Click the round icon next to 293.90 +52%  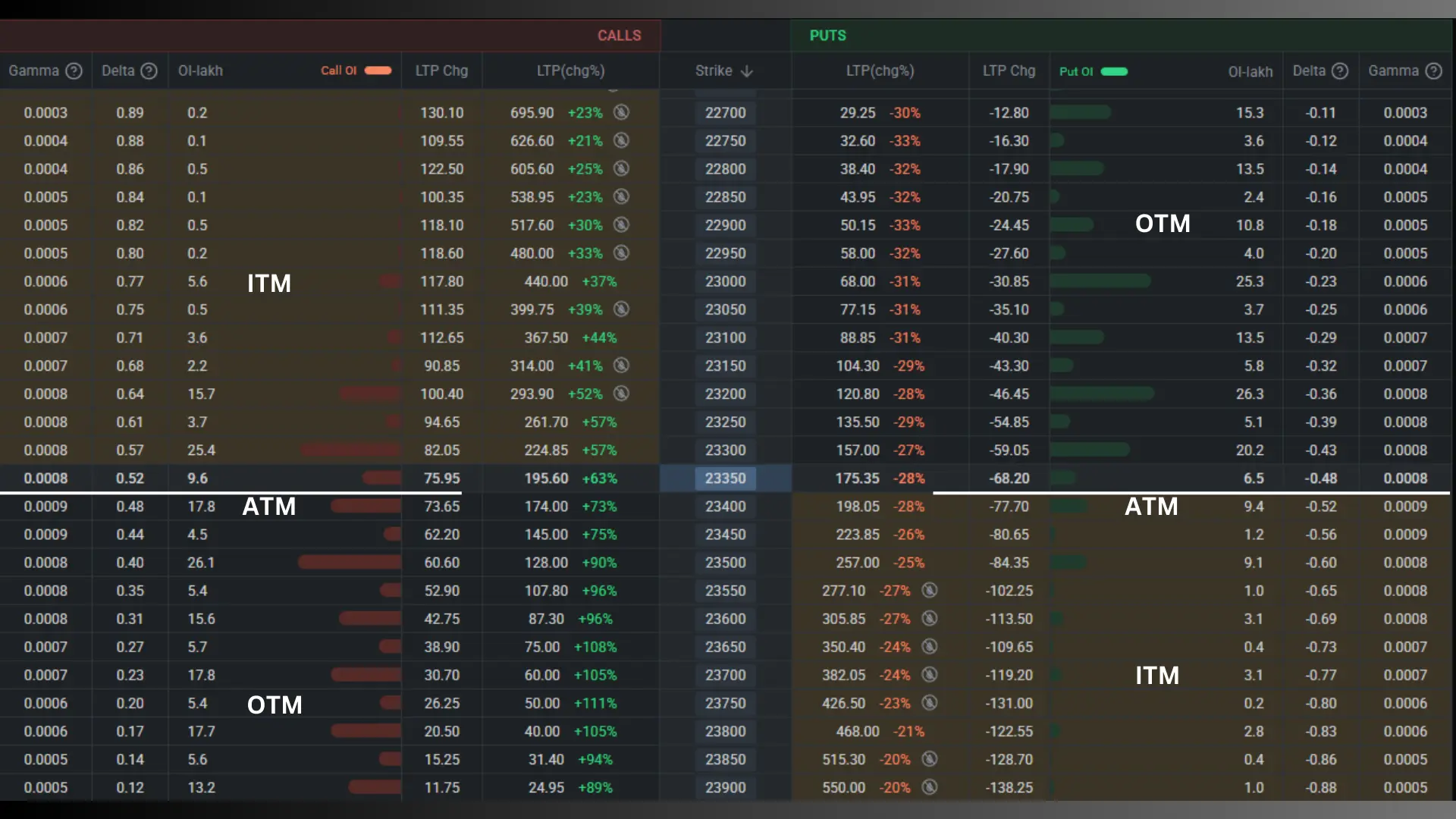621,393
